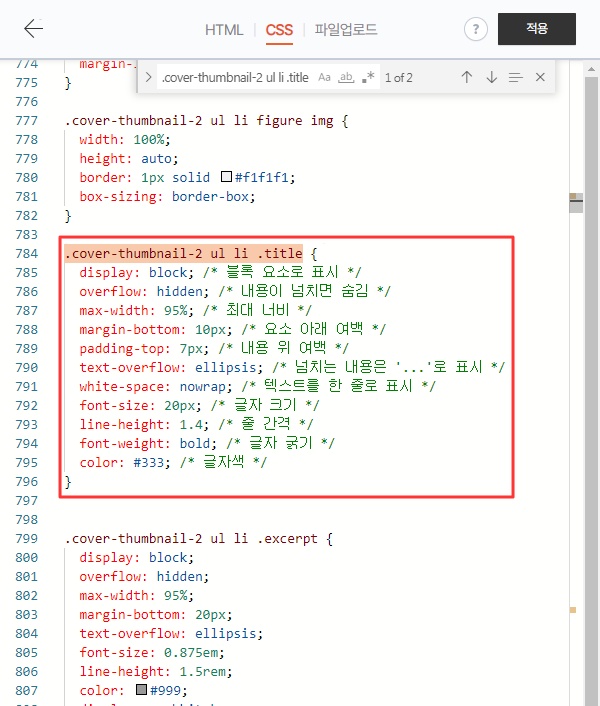Image resolution: width=600 pixels, height=706 pixels.
Task: Click 'max-width: 95%;' on line 787
Action: (136, 311)
